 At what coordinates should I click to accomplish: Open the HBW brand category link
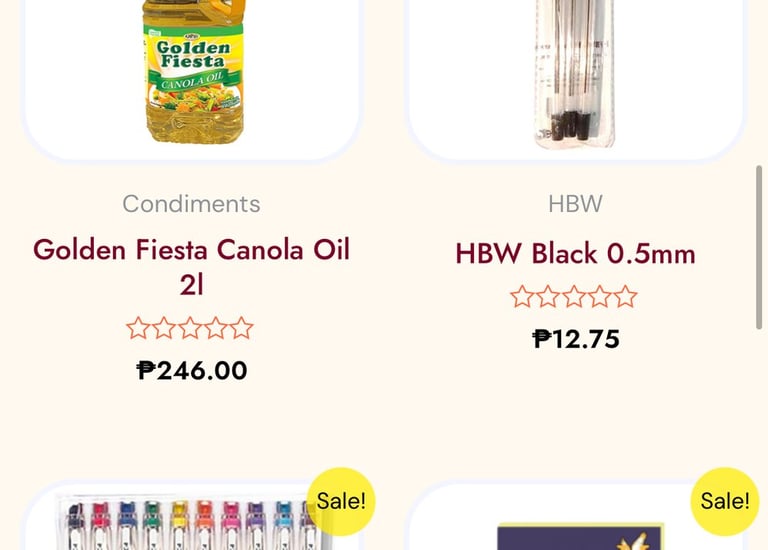pyautogui.click(x=575, y=204)
